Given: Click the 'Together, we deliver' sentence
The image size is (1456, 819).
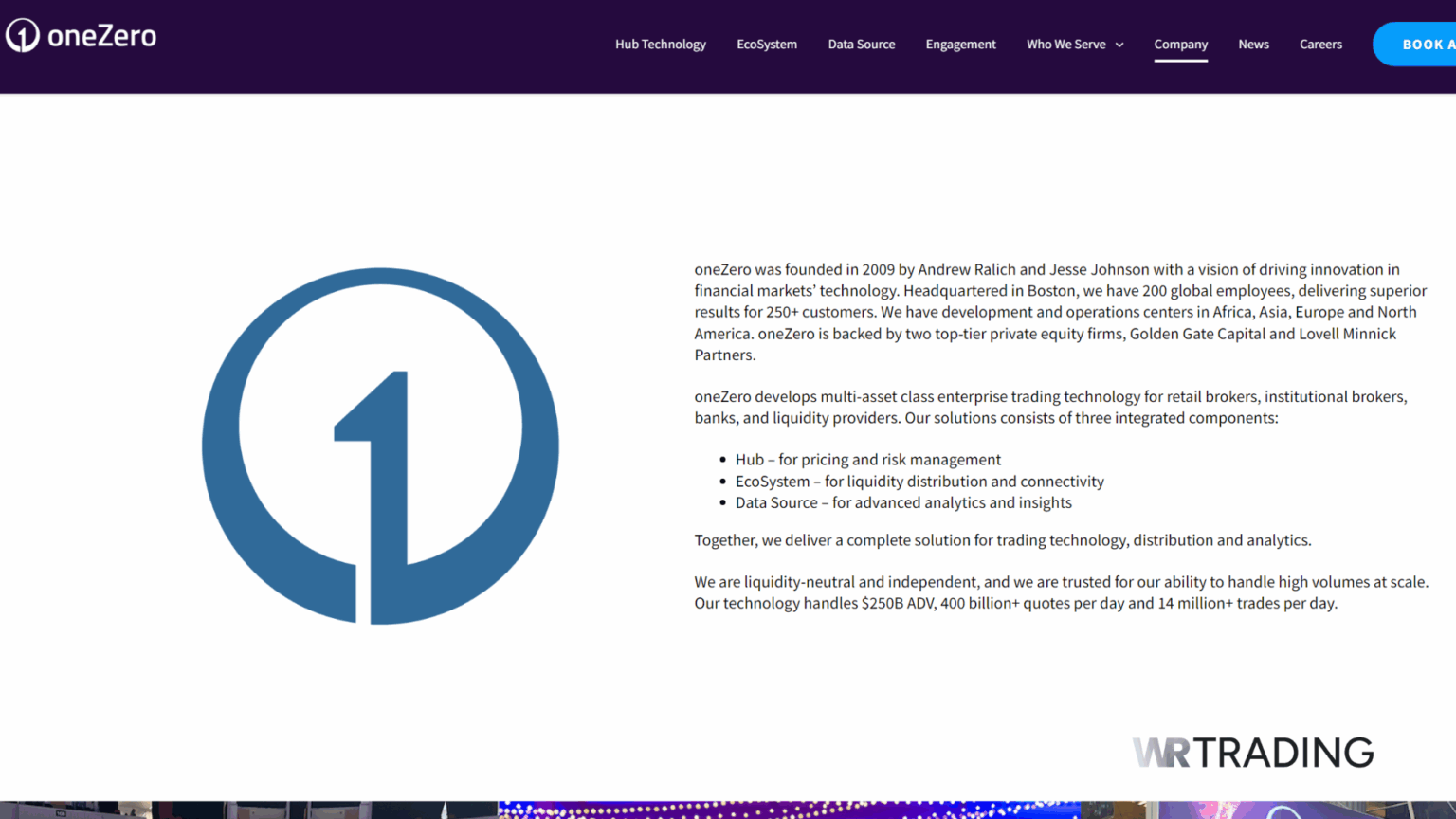Looking at the screenshot, I should pos(1002,540).
